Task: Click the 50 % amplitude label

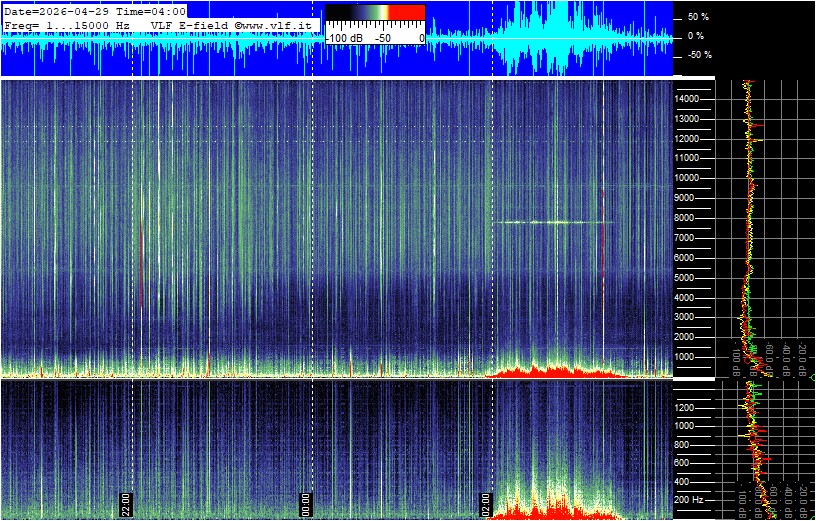Action: coord(697,17)
